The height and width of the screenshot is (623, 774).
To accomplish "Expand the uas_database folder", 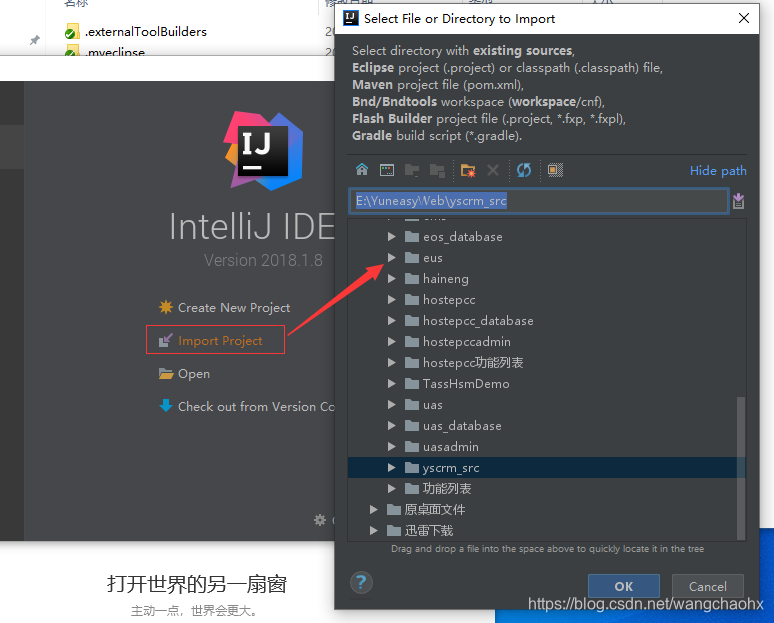I will tap(391, 426).
